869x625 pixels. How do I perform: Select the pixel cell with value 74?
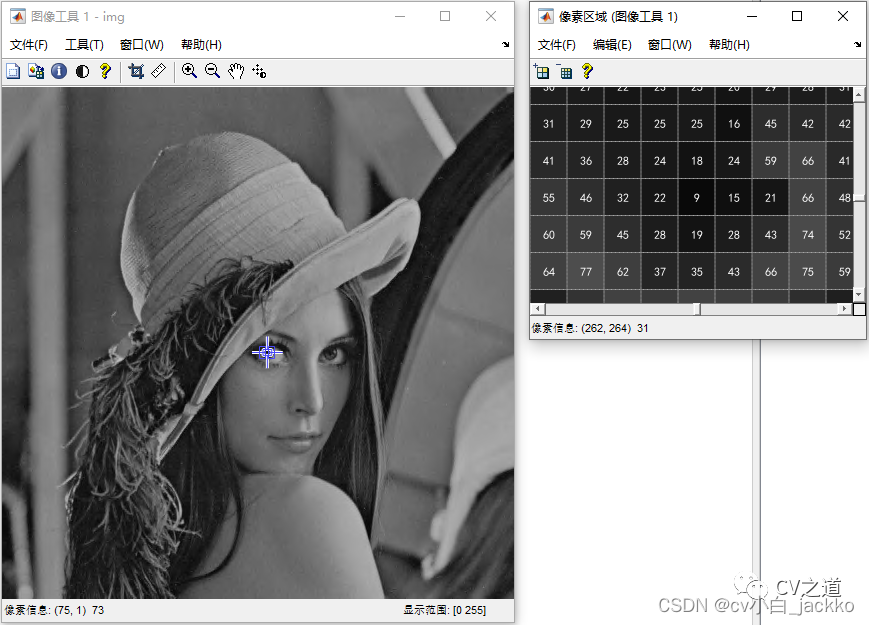[x=808, y=235]
